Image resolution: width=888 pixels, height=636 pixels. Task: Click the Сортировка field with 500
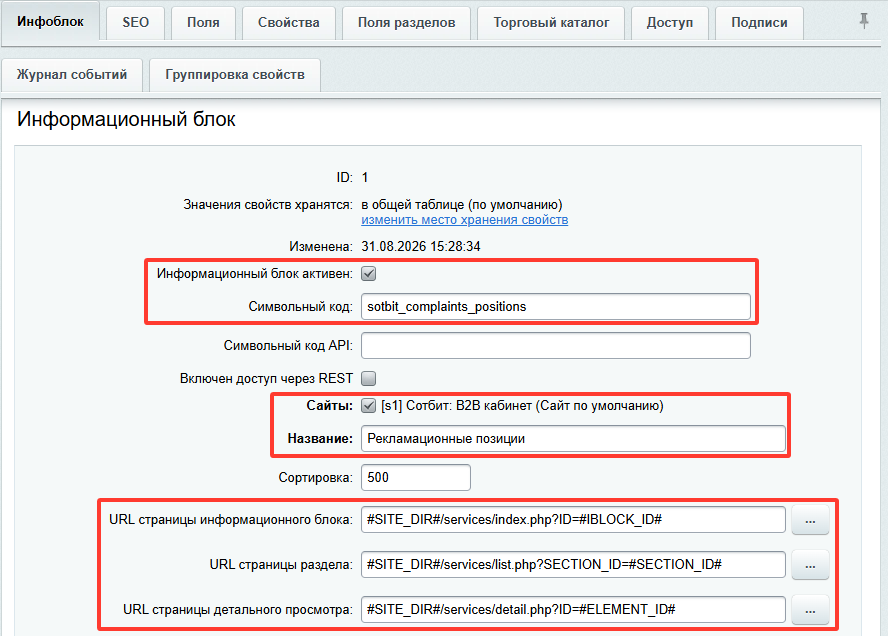pyautogui.click(x=416, y=477)
